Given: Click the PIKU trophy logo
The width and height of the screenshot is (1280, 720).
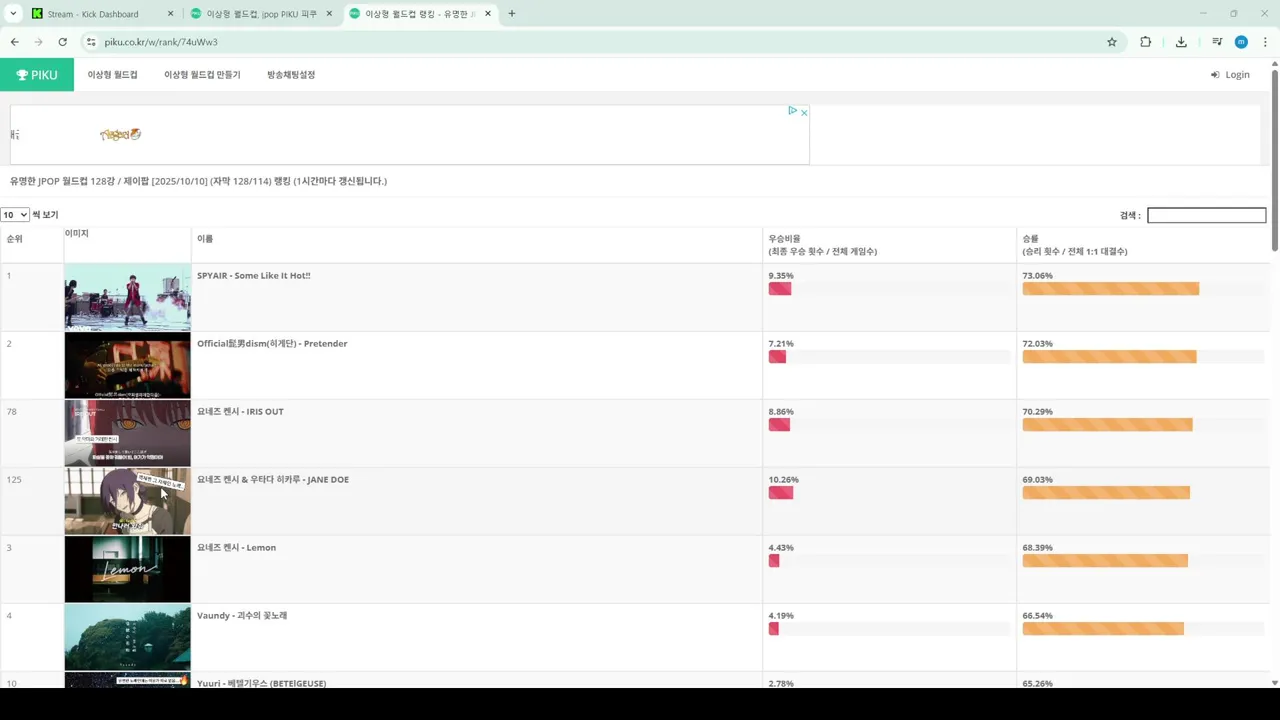Looking at the screenshot, I should tap(37, 74).
